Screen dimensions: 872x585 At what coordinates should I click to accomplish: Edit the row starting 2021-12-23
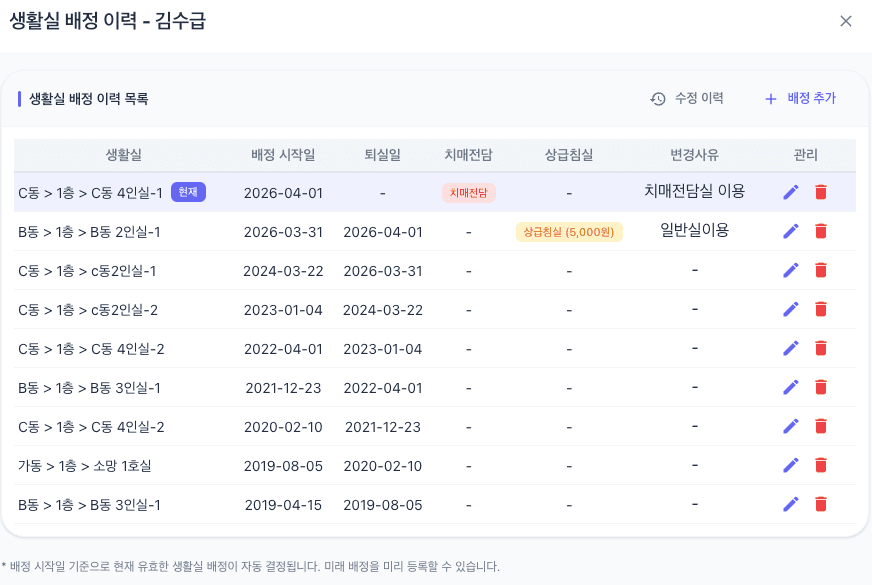tap(791, 387)
